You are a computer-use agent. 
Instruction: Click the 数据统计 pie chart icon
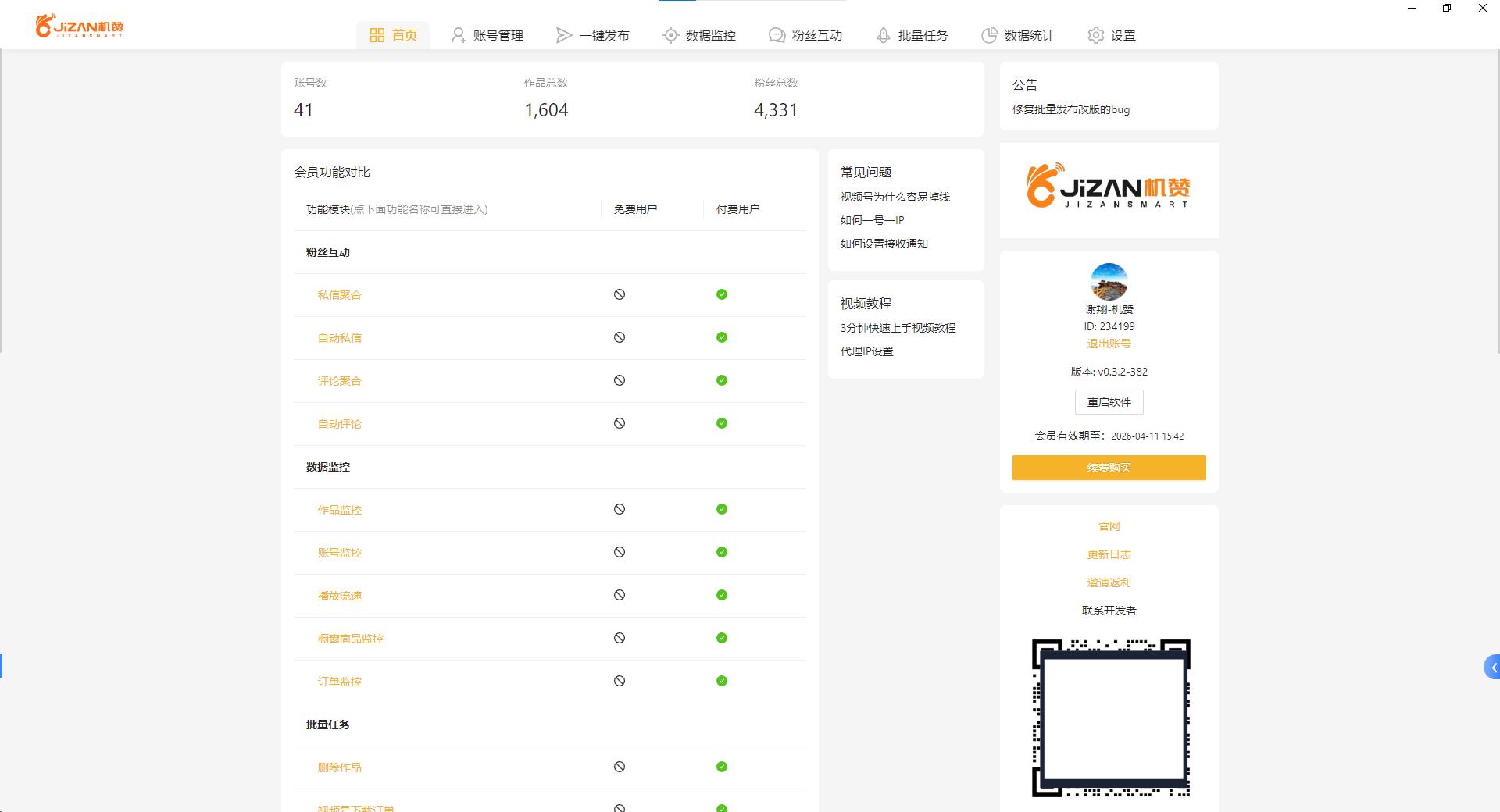[x=989, y=35]
